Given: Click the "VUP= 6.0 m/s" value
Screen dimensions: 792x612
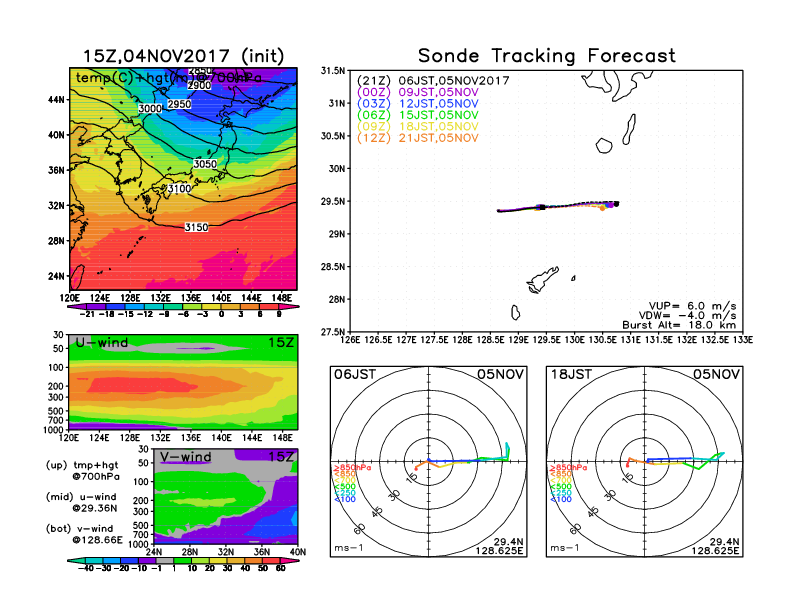Looking at the screenshot, I should (692, 306).
